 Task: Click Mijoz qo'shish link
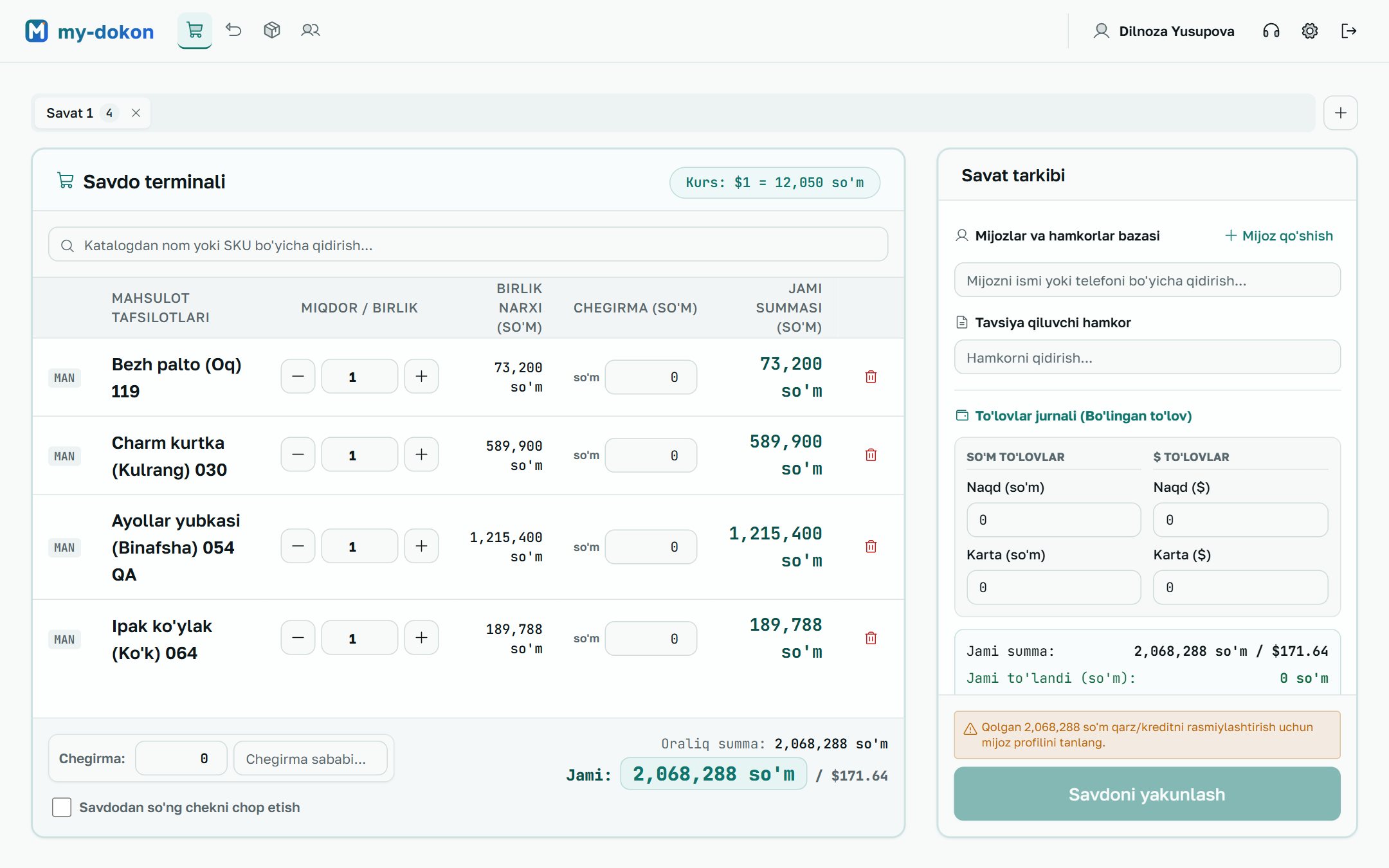tap(1278, 235)
